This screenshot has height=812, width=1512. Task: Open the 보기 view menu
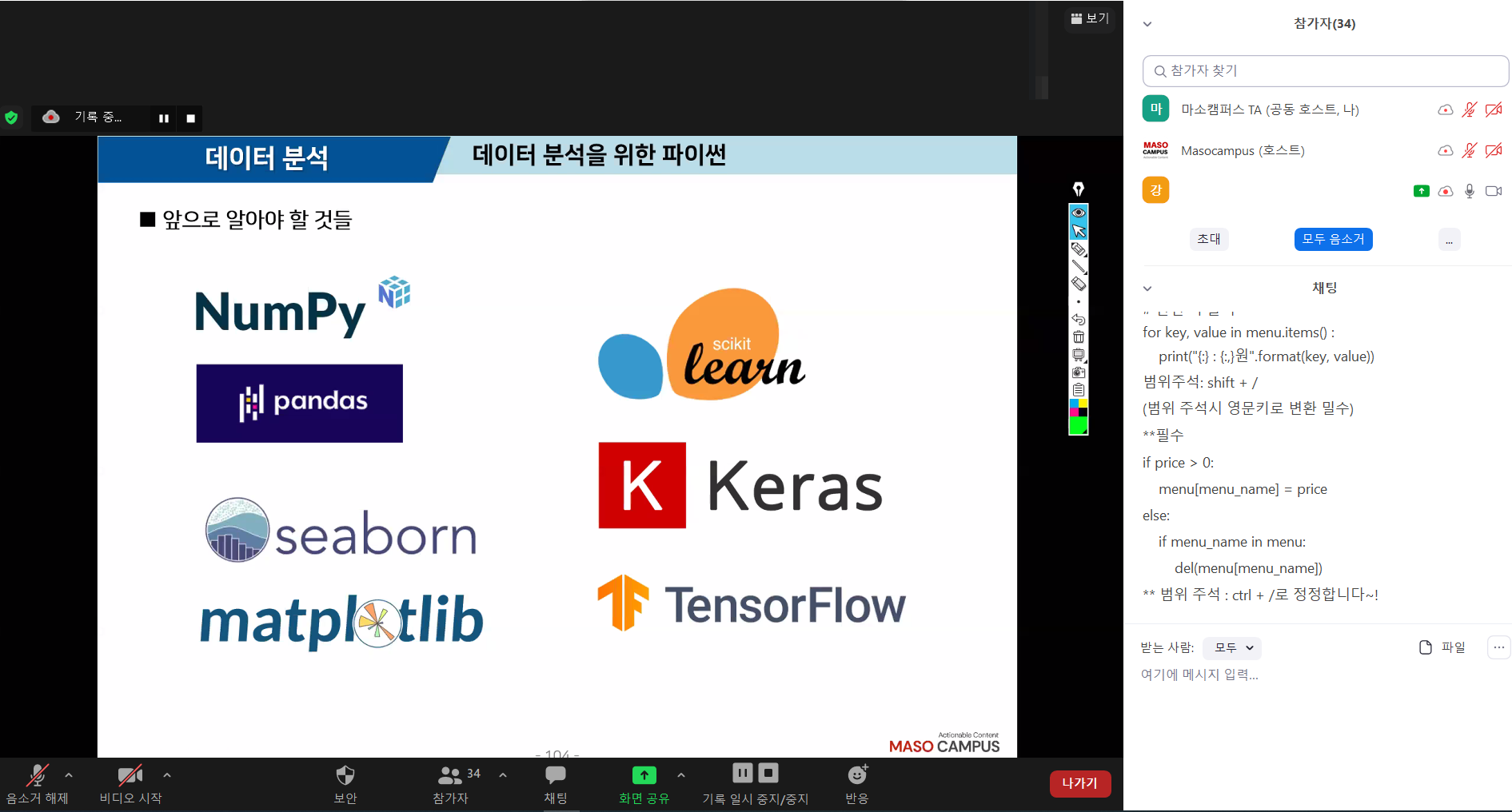[x=1090, y=18]
